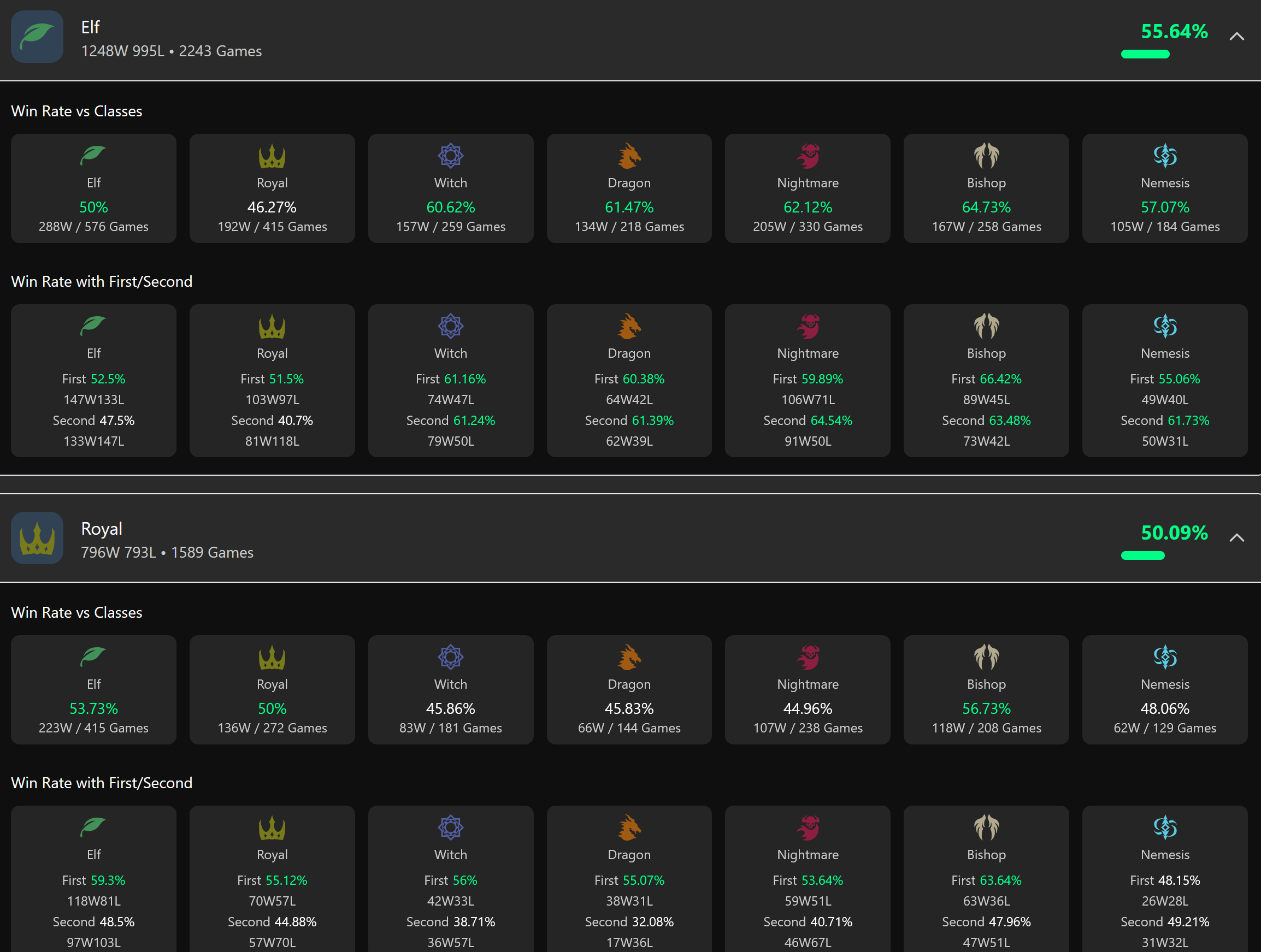Click the Elf leaf class icon in header

pyautogui.click(x=37, y=37)
